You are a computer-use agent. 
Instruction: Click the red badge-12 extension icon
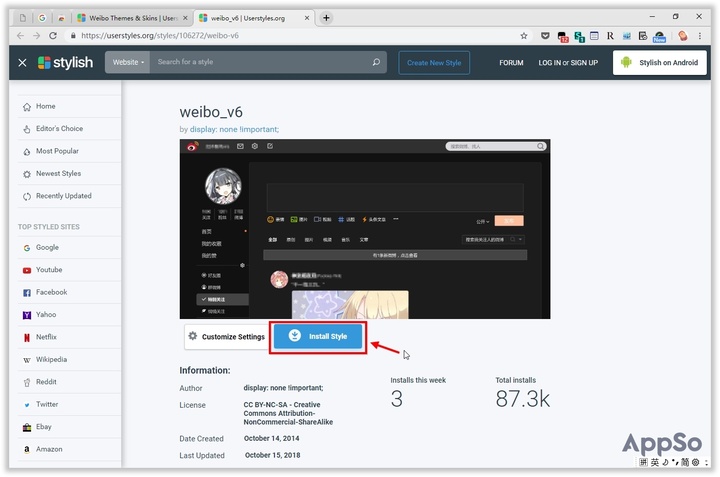click(x=562, y=37)
